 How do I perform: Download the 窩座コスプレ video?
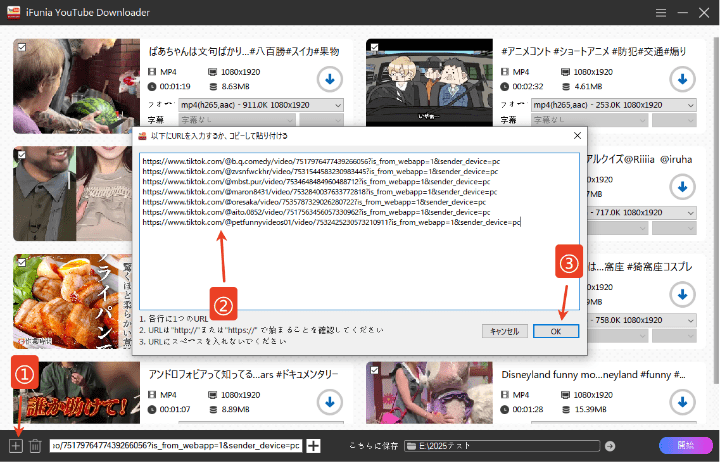(x=682, y=294)
